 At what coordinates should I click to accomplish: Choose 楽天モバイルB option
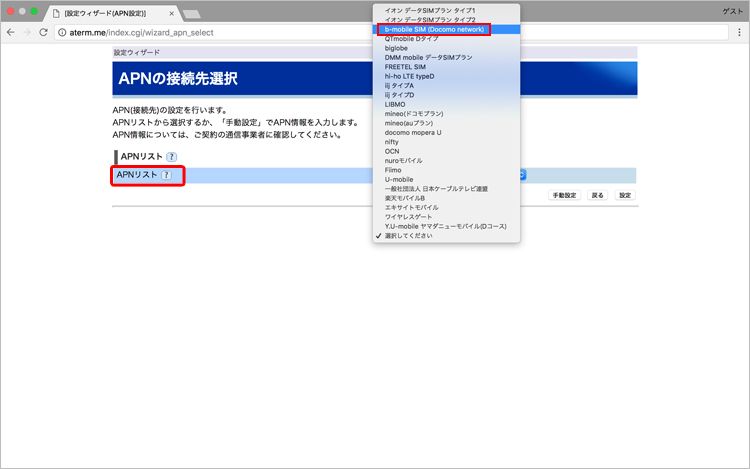pos(446,198)
